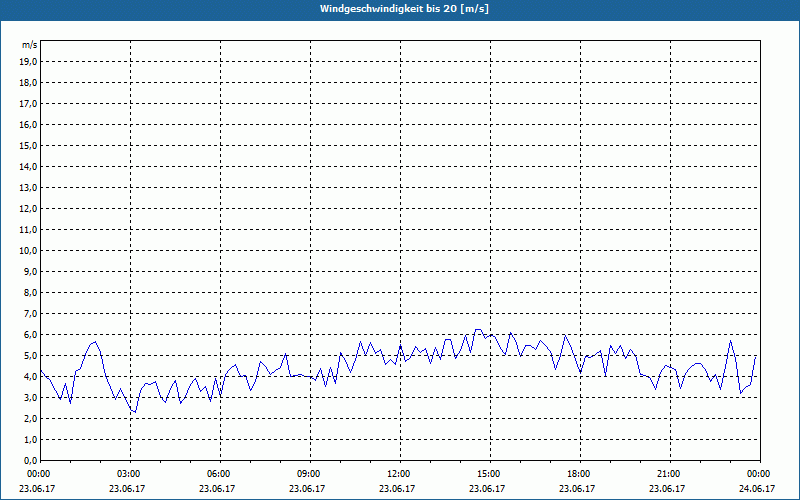This screenshot has width=800, height=500.
Task: Select the 4,0 y-axis label
Action: (x=30, y=377)
